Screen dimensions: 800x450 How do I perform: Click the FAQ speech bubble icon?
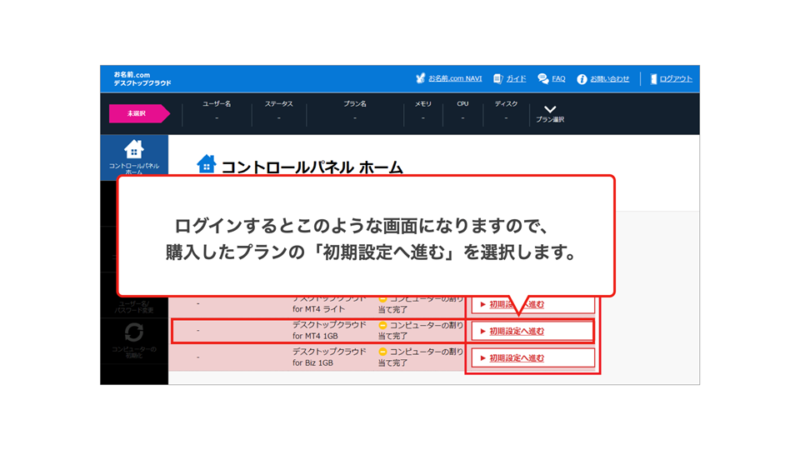543,79
